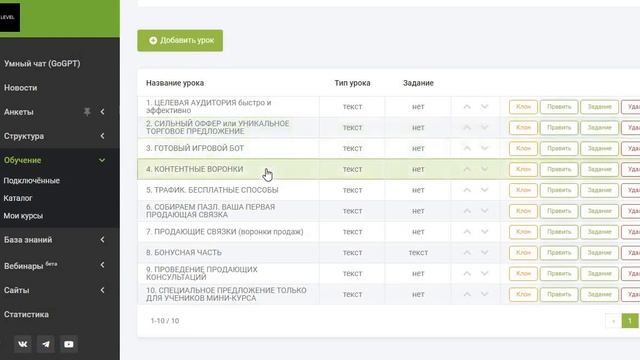Move lesson 9 ПРОВЕДЕНИЕ ПРОДАЮЩИХ КОНСУЛЬТАЦИЙ down
Screen dimensions: 640x360
pyautogui.click(x=484, y=273)
